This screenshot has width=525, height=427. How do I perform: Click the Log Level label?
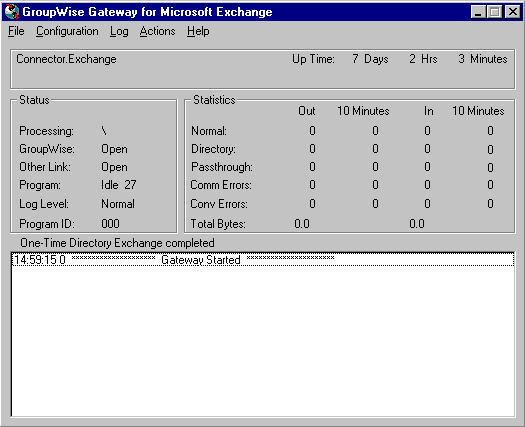pos(44,204)
